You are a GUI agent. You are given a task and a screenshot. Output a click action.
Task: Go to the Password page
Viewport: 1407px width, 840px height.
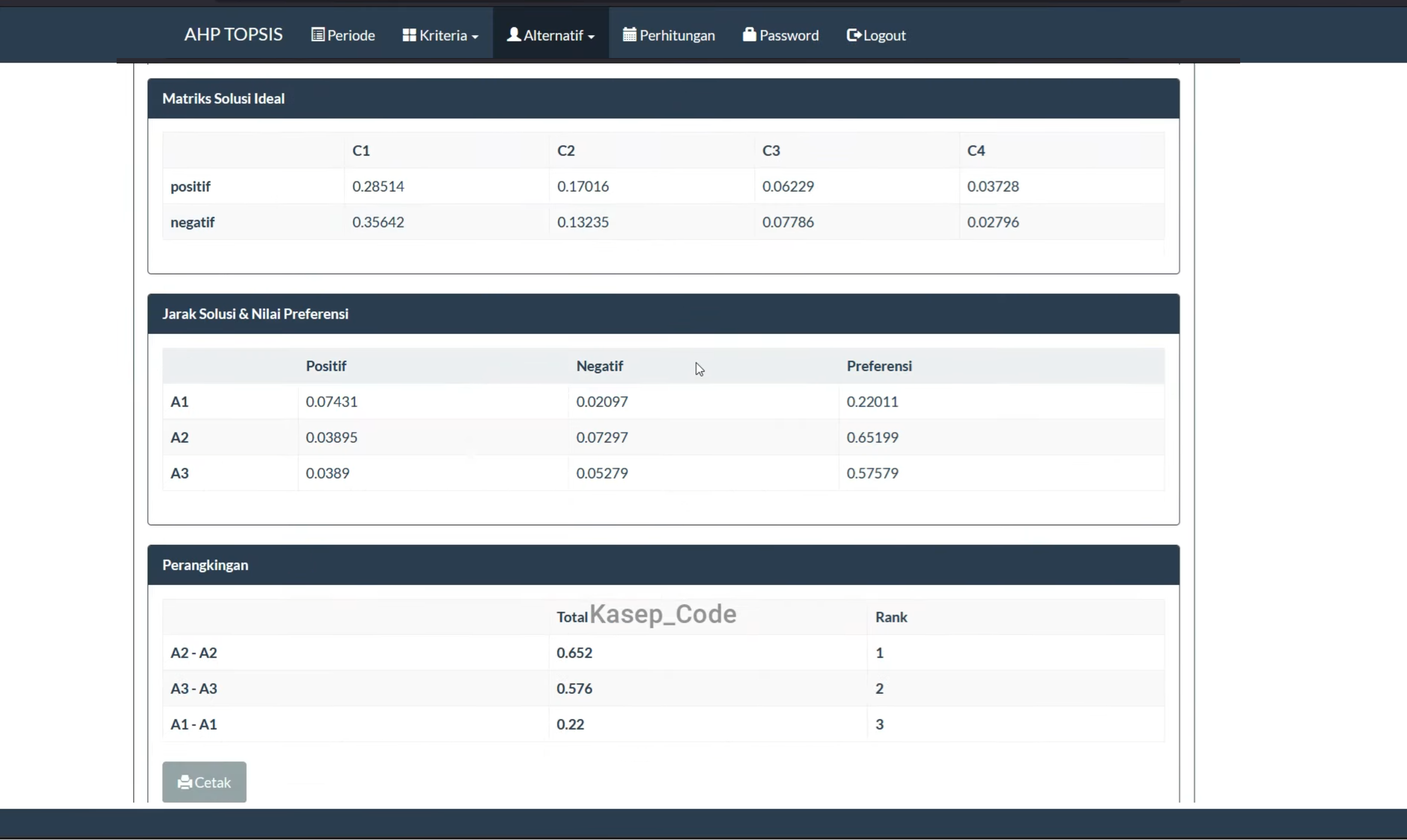781,35
